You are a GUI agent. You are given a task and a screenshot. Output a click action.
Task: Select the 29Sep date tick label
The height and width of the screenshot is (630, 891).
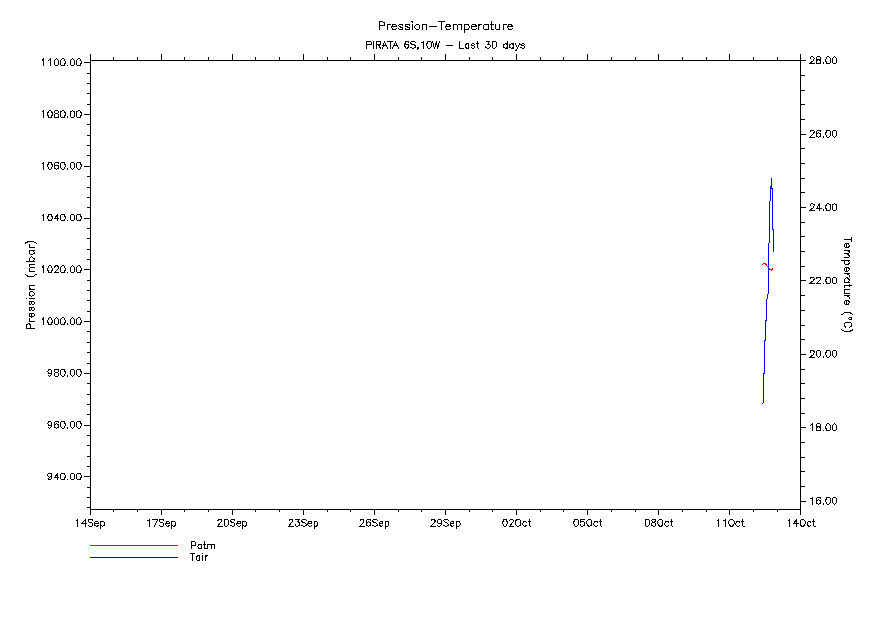(445, 523)
